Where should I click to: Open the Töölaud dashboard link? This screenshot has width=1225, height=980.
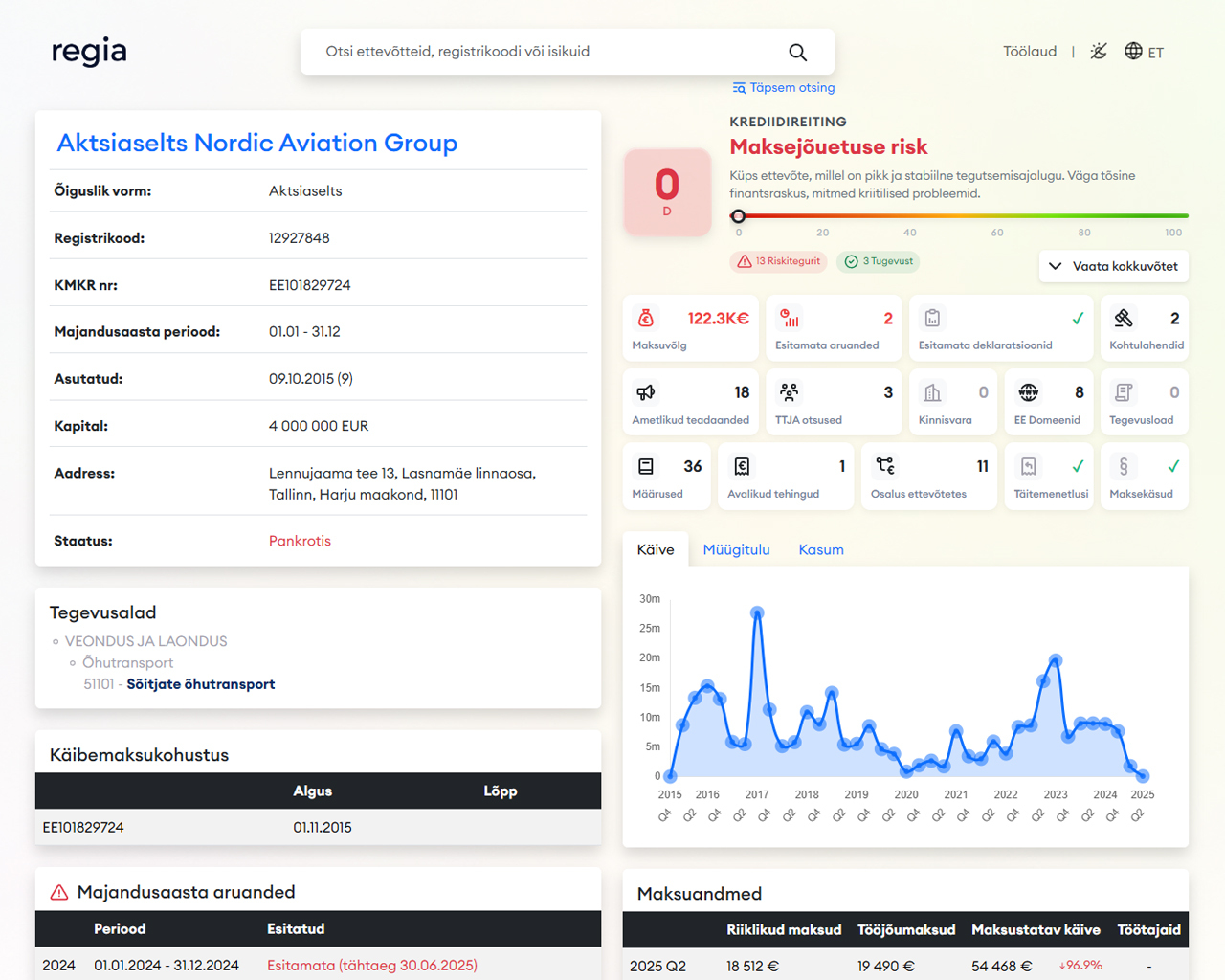1029,52
